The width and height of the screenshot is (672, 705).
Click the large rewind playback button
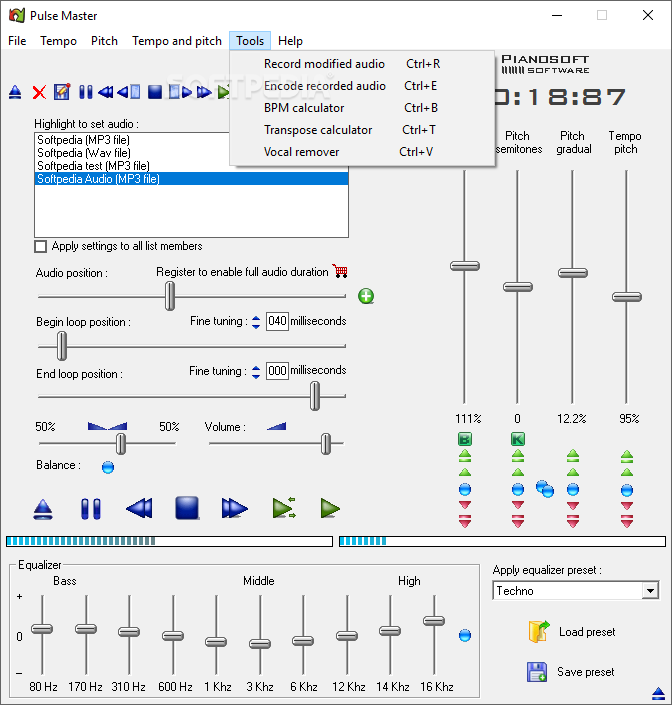coord(139,509)
